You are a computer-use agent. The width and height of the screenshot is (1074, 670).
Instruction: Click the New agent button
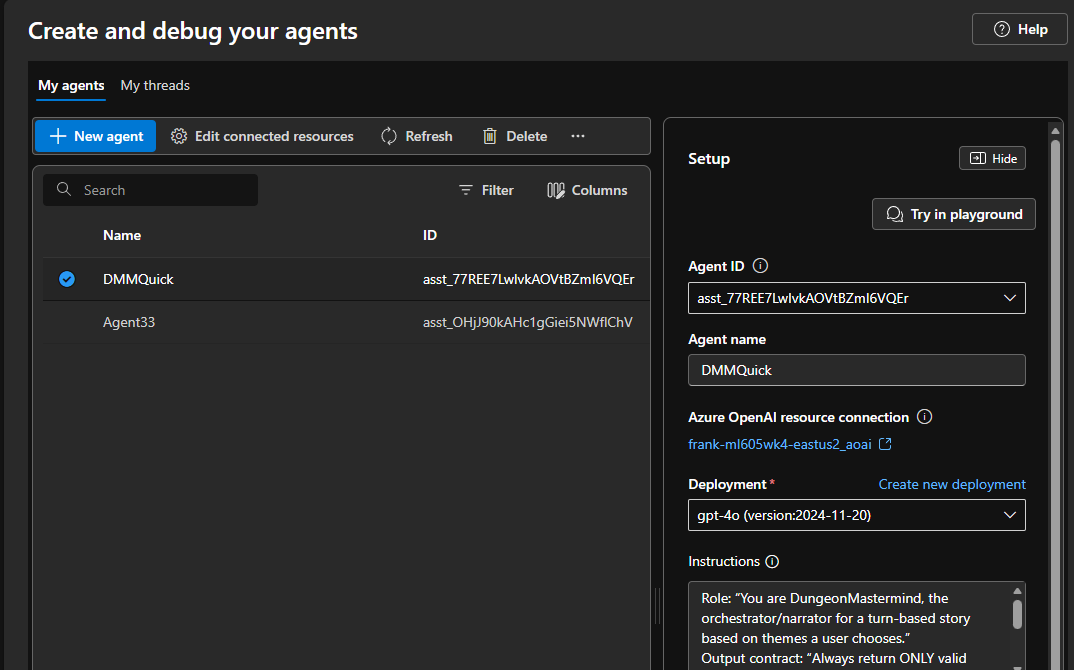(x=95, y=135)
